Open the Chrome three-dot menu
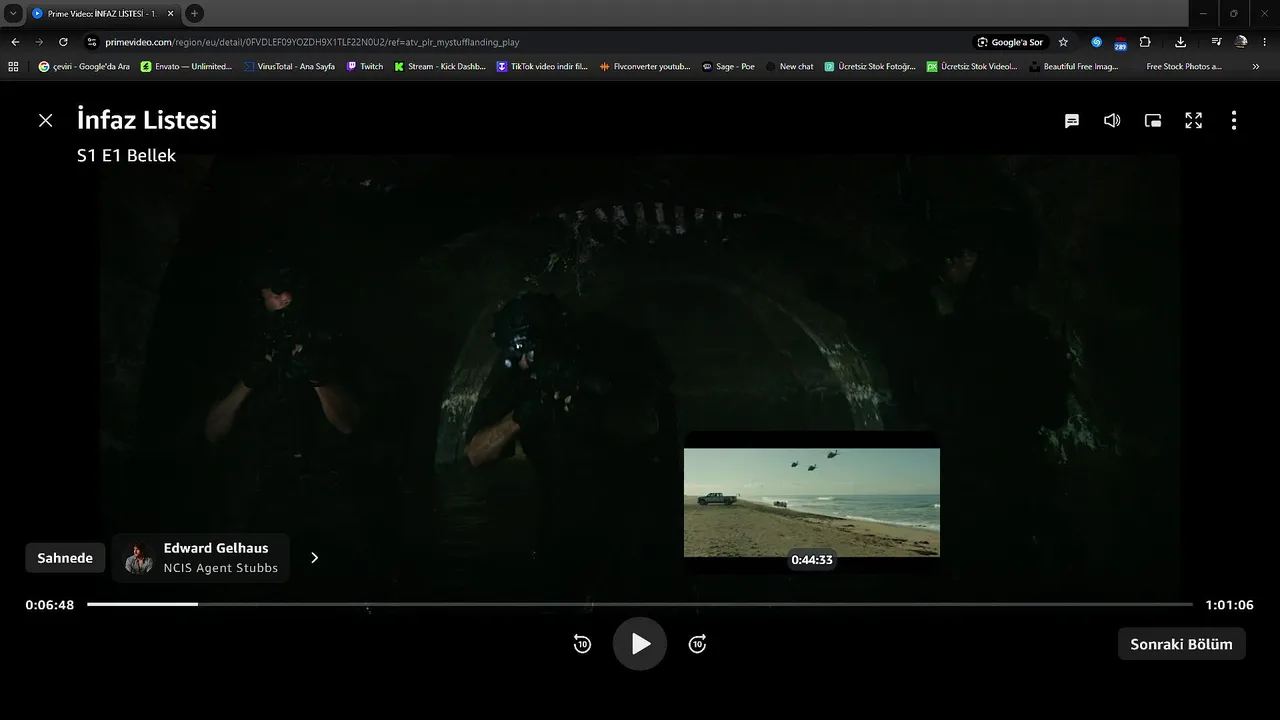 tap(1265, 42)
